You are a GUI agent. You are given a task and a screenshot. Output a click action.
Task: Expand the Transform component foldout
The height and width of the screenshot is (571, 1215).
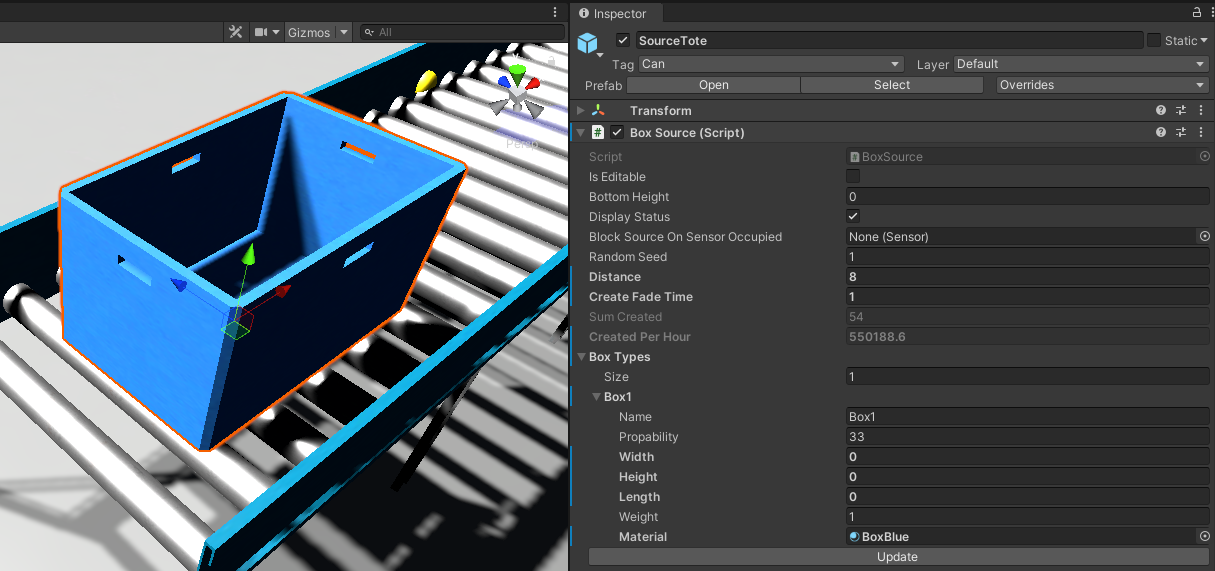(582, 111)
